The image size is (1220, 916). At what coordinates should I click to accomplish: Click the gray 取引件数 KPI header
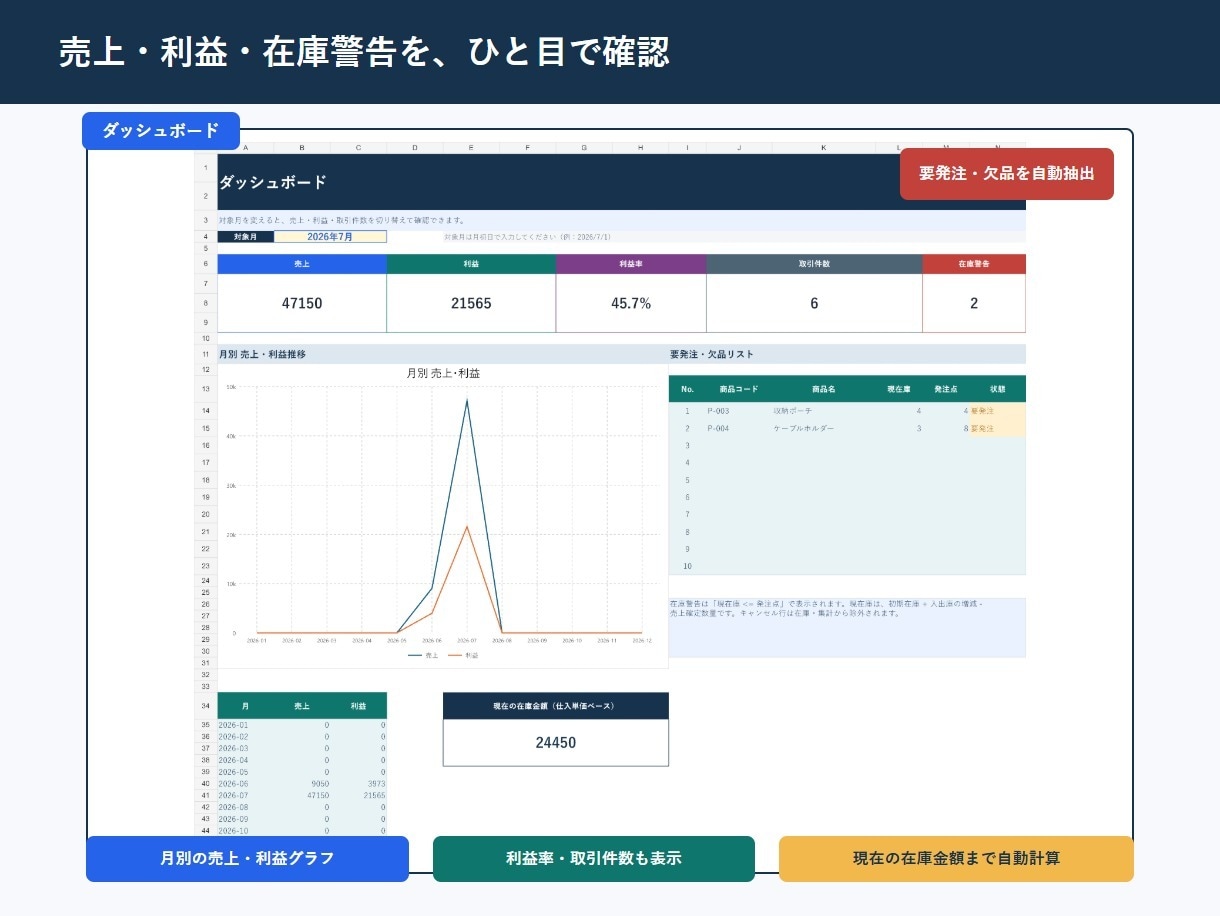814,264
